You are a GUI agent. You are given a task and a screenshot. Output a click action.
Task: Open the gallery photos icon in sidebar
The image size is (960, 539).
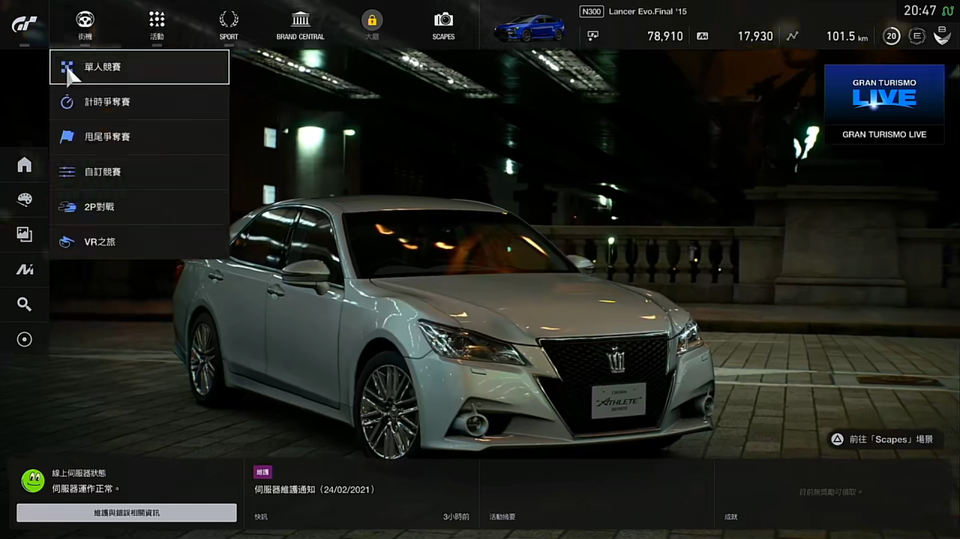pos(24,234)
